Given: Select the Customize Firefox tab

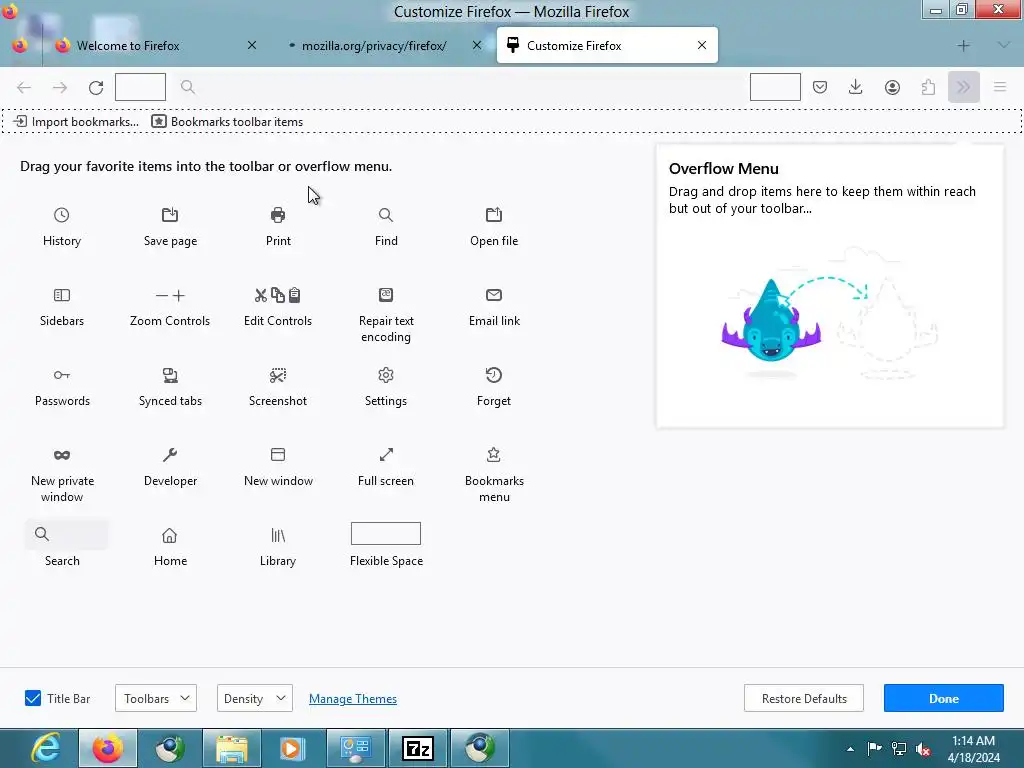Looking at the screenshot, I should point(607,45).
